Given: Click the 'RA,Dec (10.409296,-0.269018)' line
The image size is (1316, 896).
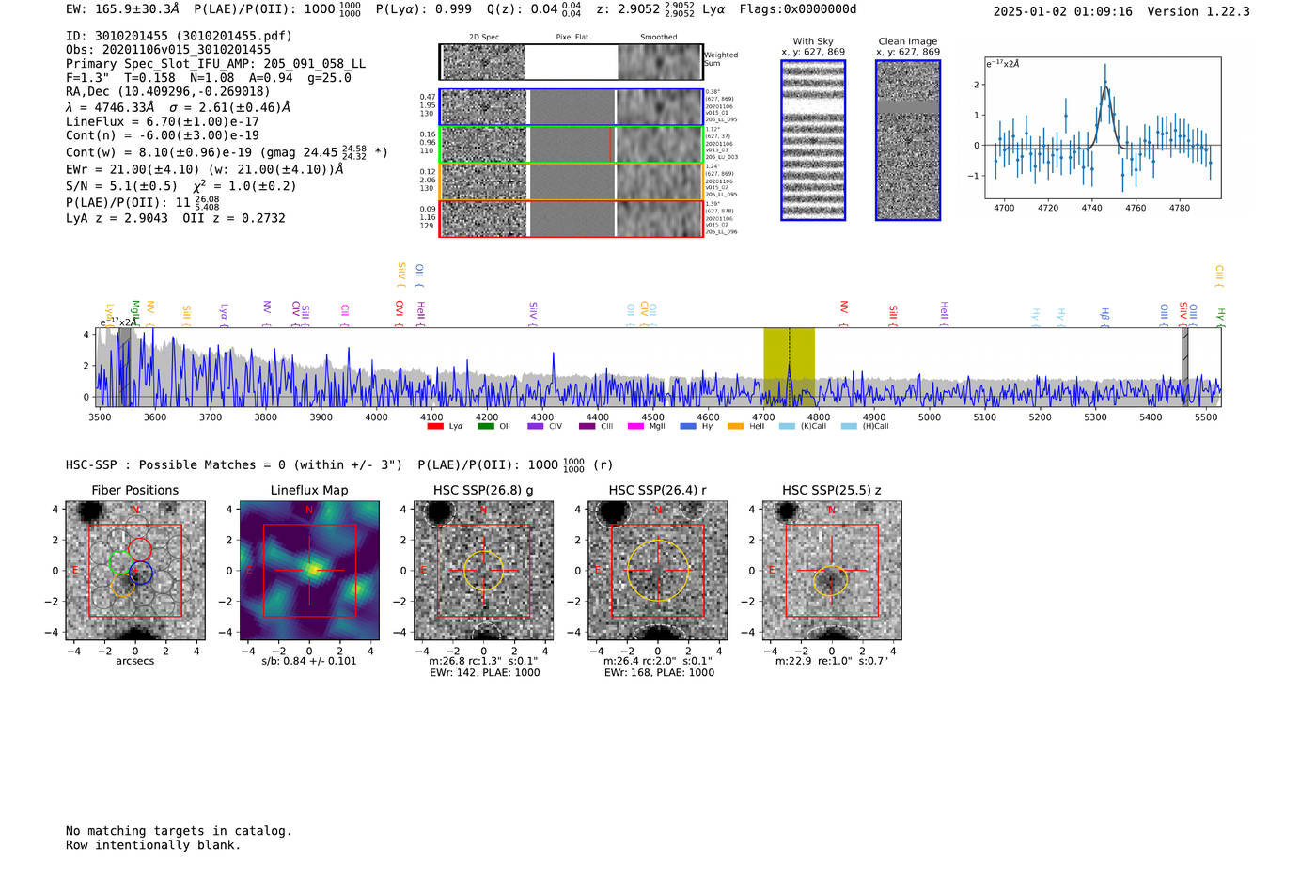Looking at the screenshot, I should (x=167, y=91).
